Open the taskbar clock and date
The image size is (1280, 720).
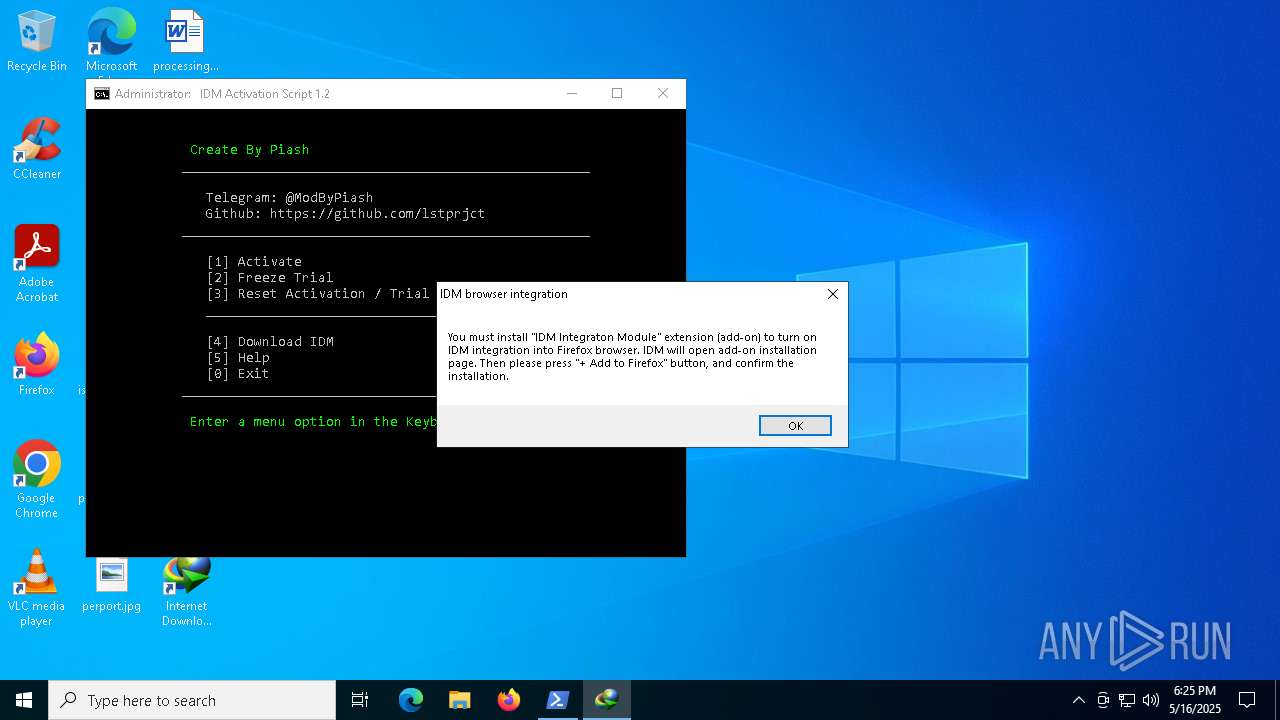[x=1195, y=700]
